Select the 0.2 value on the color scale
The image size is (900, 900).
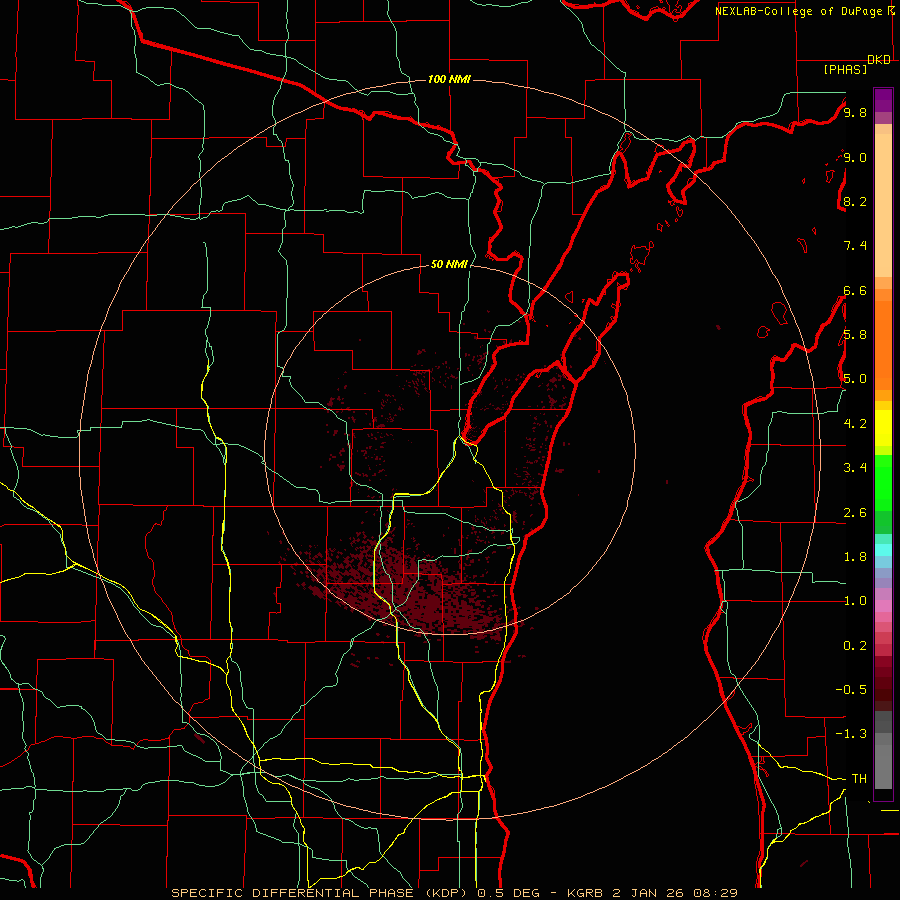coord(855,646)
